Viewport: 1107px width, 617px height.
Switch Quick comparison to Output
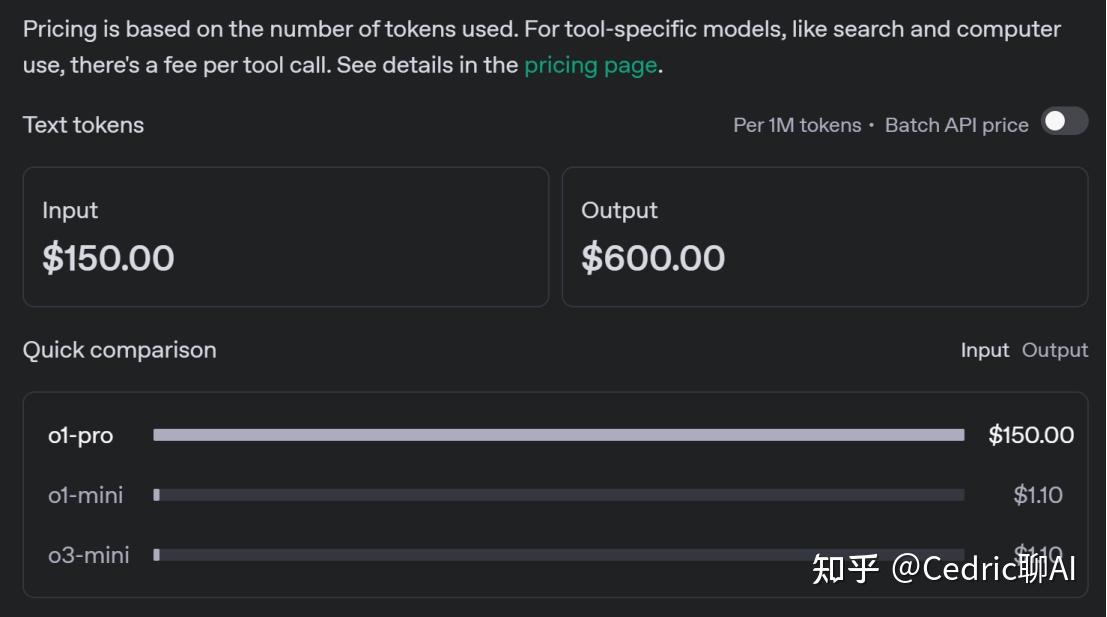[1055, 350]
